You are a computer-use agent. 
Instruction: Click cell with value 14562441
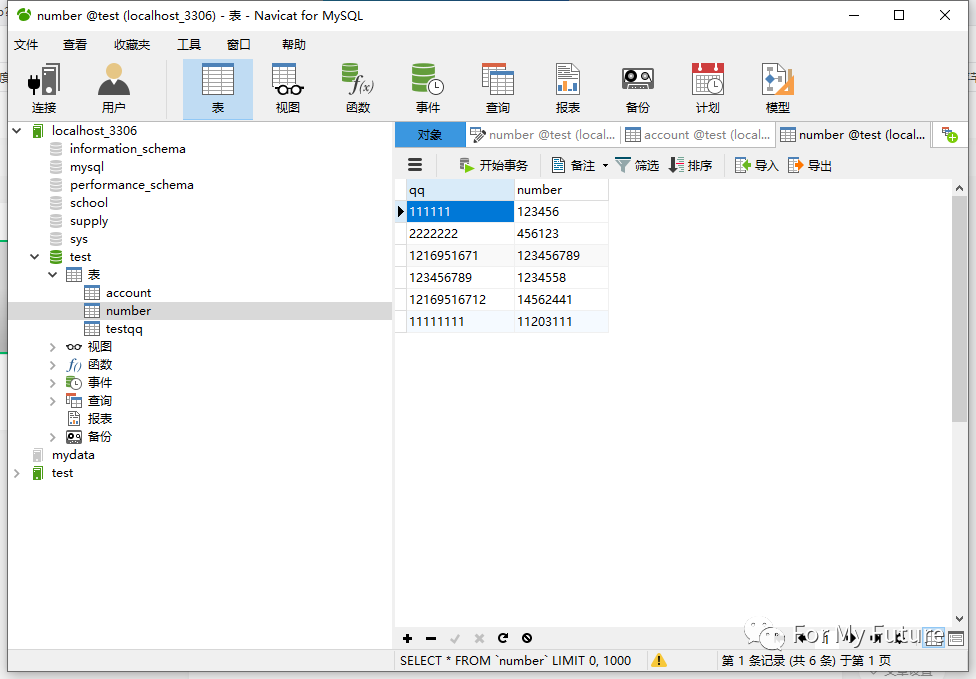561,300
